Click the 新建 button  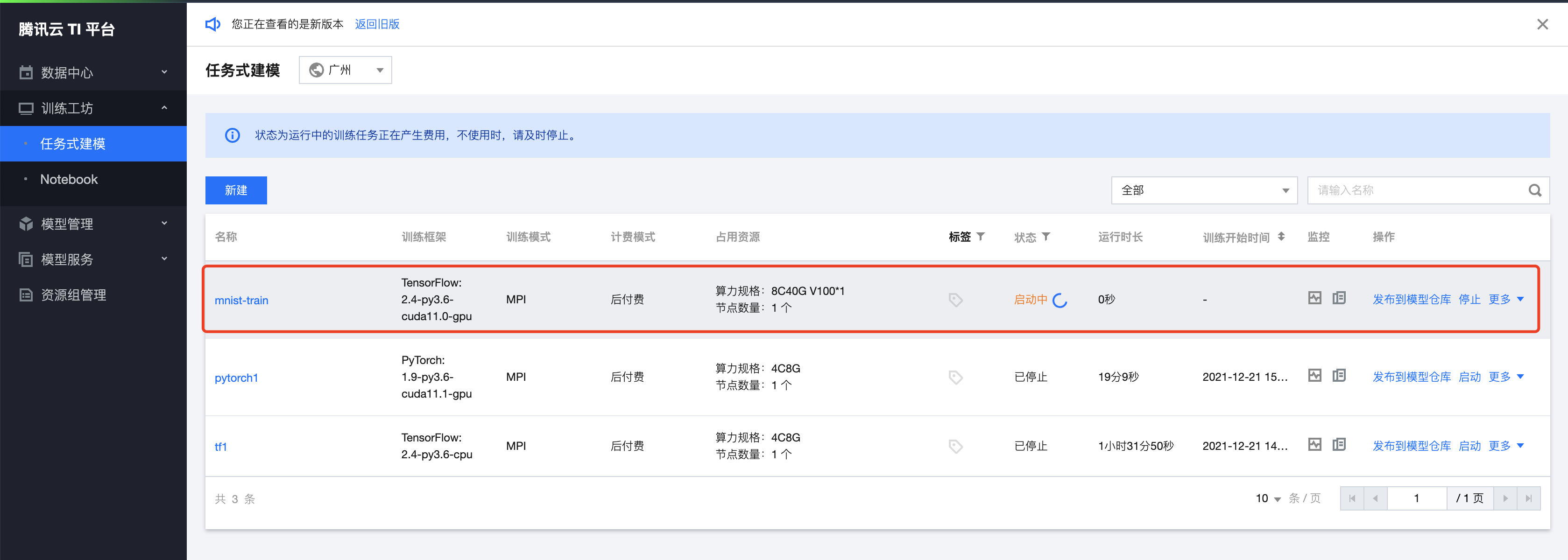[235, 190]
